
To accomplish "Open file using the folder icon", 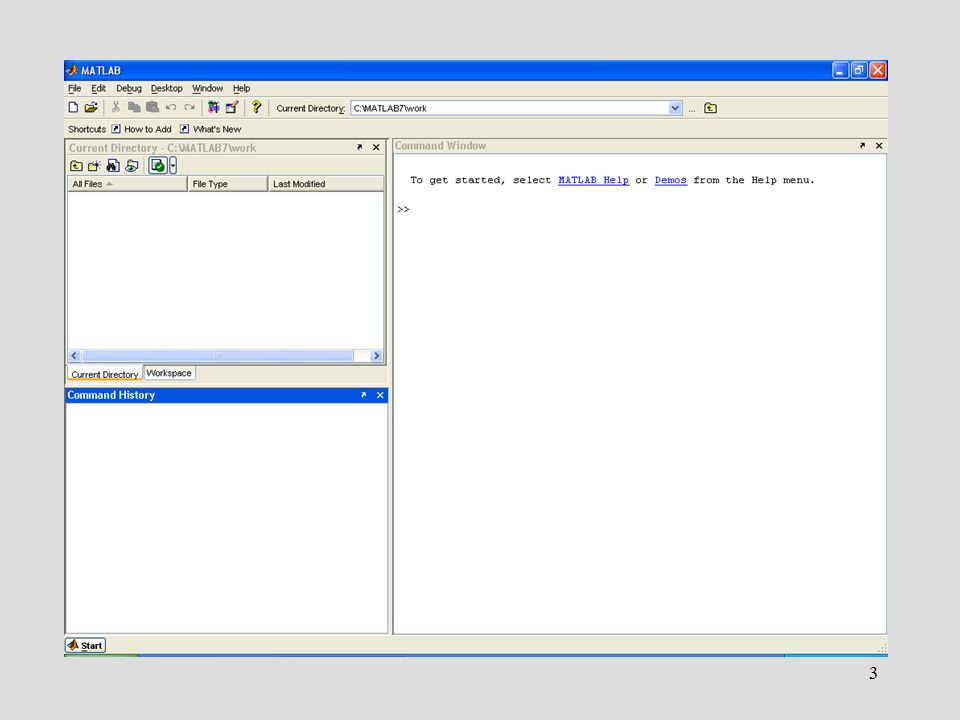I will pos(91,108).
